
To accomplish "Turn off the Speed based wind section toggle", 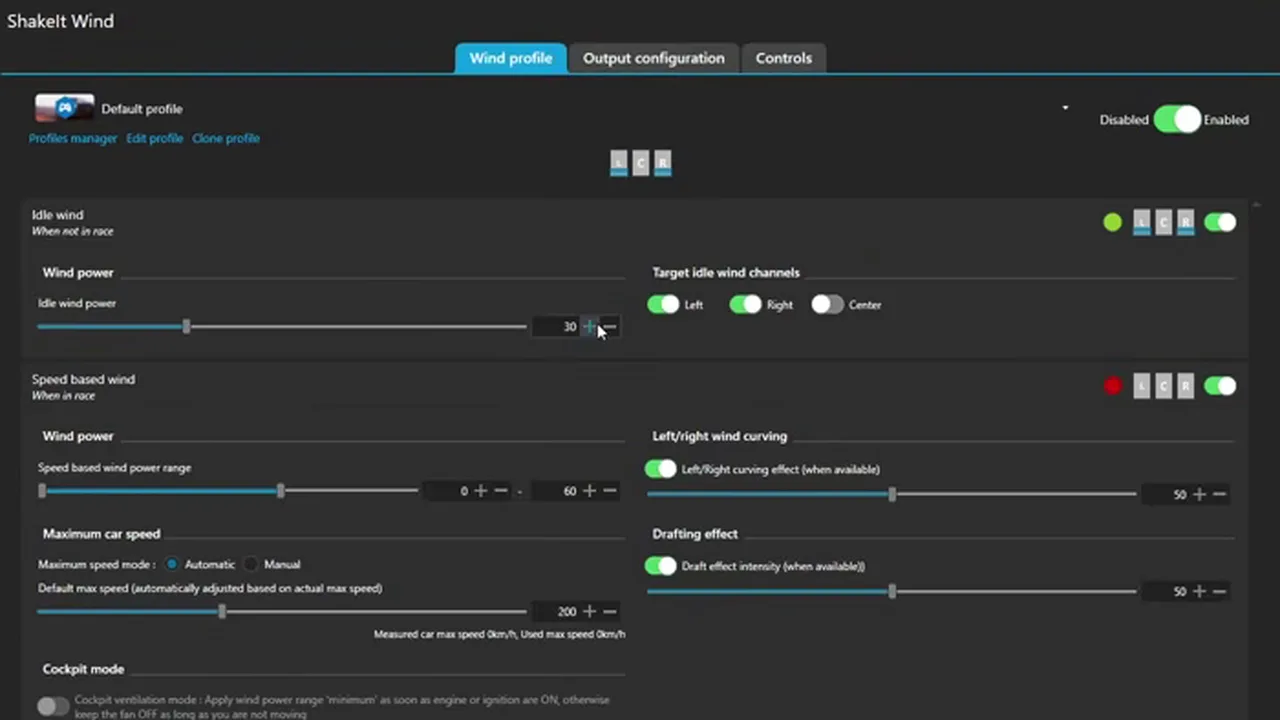I will click(x=1220, y=386).
